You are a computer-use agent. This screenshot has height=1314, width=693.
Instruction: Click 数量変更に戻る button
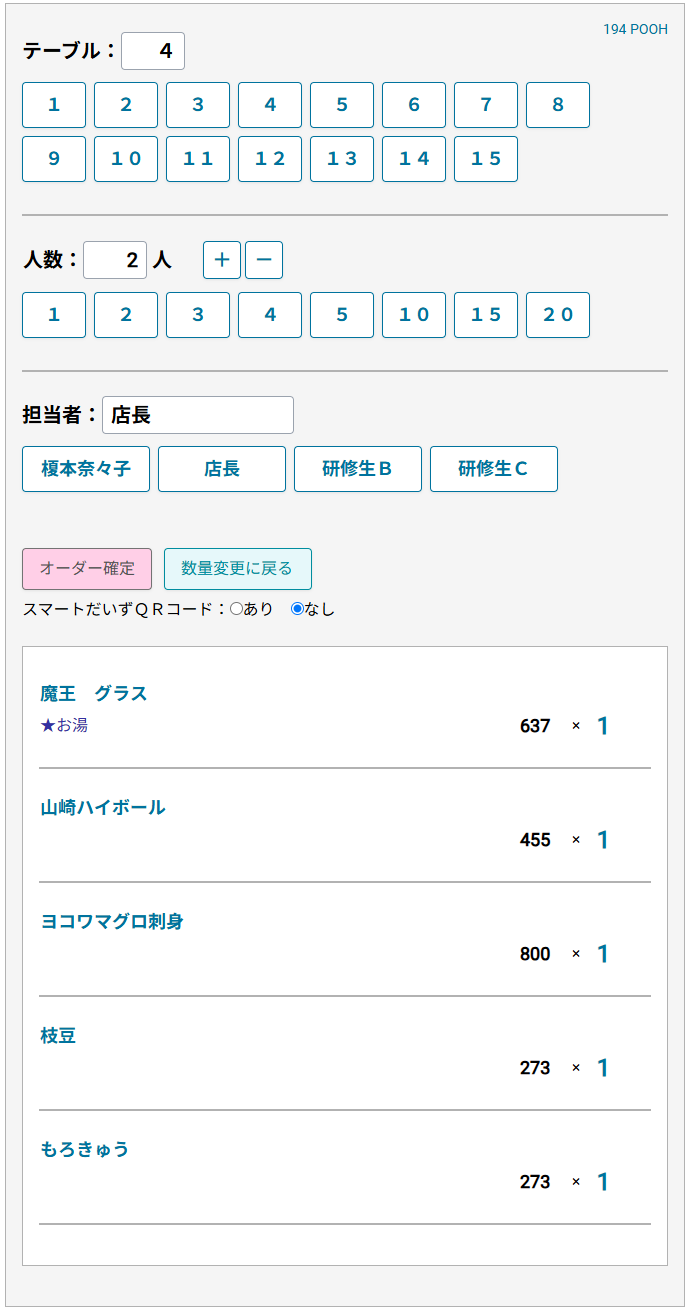238,569
